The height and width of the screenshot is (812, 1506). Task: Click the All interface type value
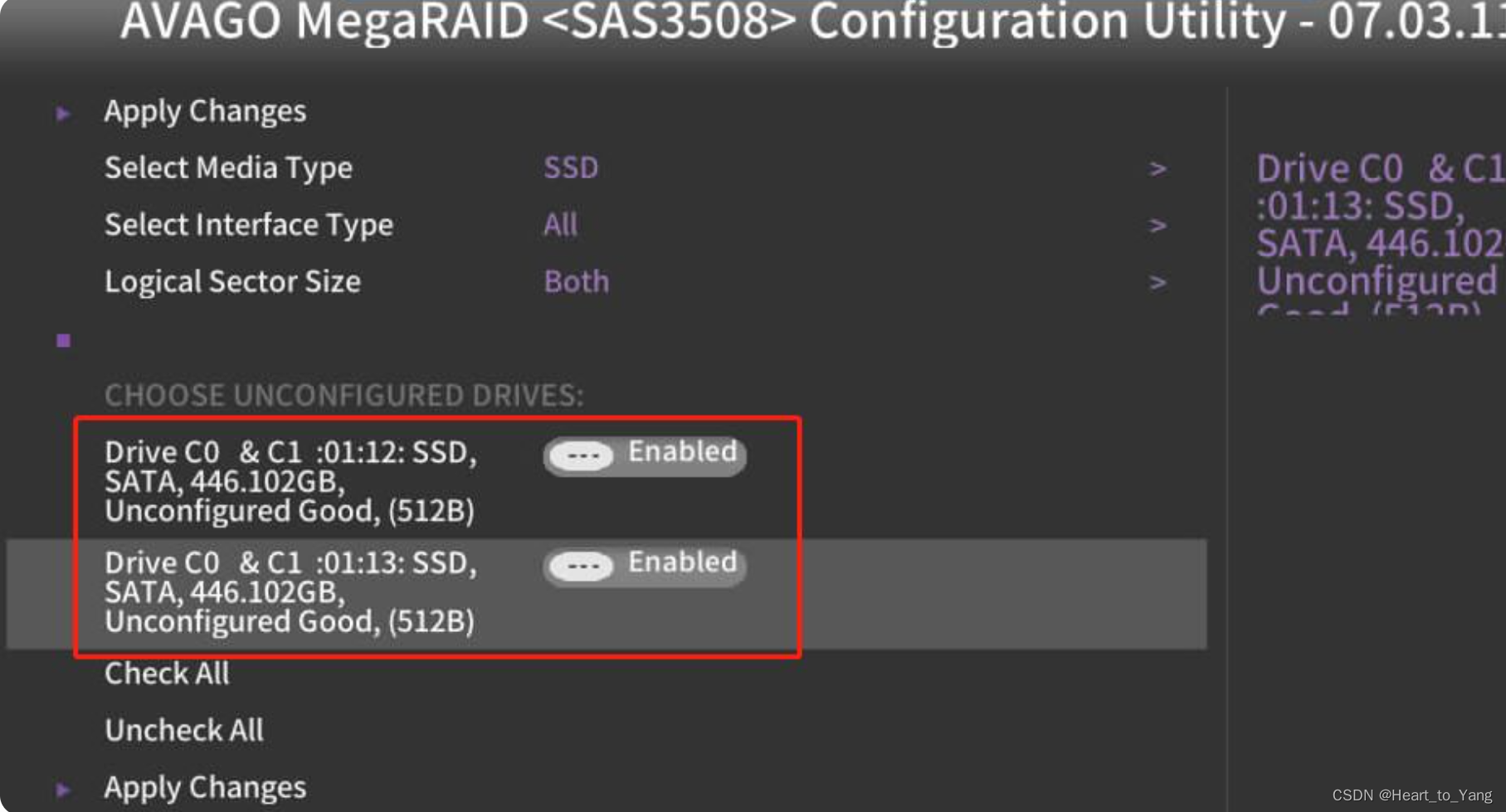coord(560,225)
